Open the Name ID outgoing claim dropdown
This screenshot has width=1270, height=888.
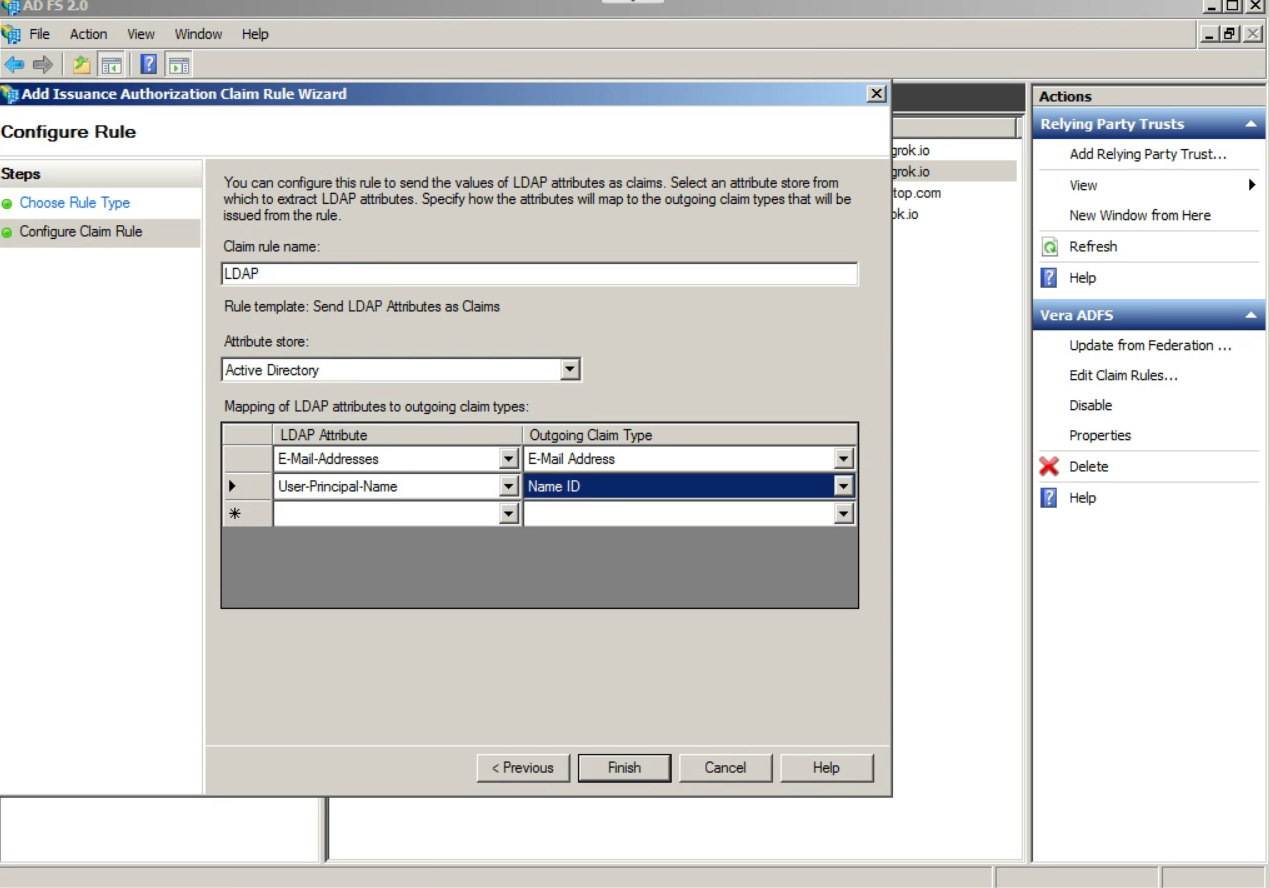click(x=844, y=487)
